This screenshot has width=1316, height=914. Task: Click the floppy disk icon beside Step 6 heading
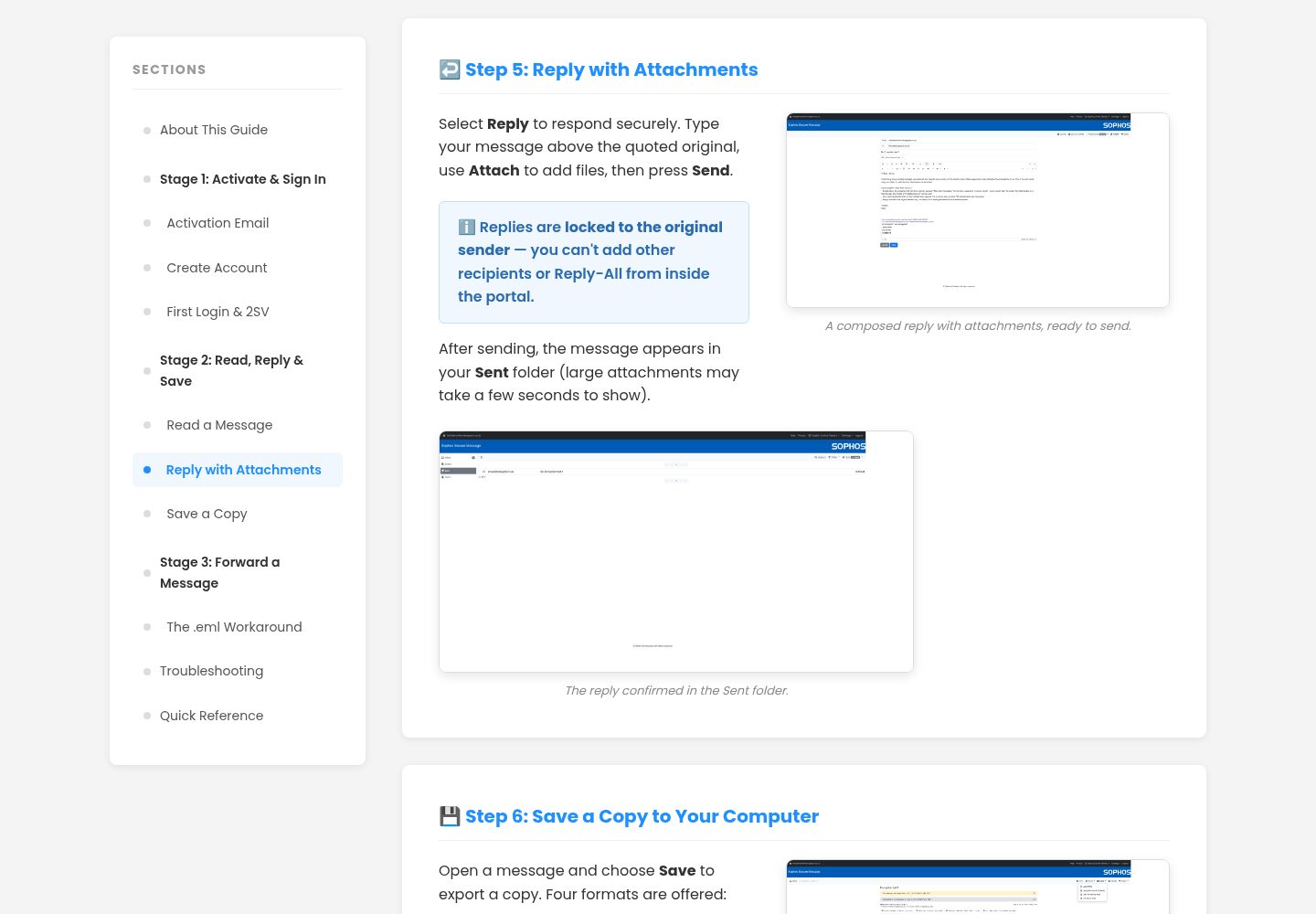[450, 816]
